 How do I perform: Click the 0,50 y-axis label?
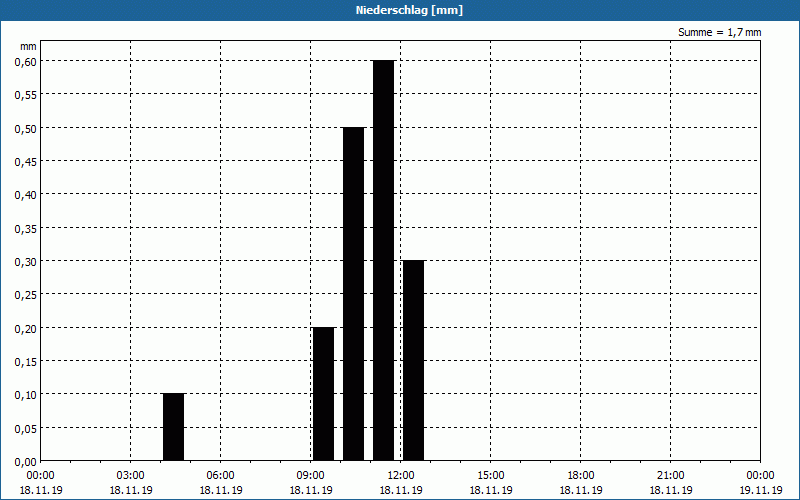tap(26, 128)
